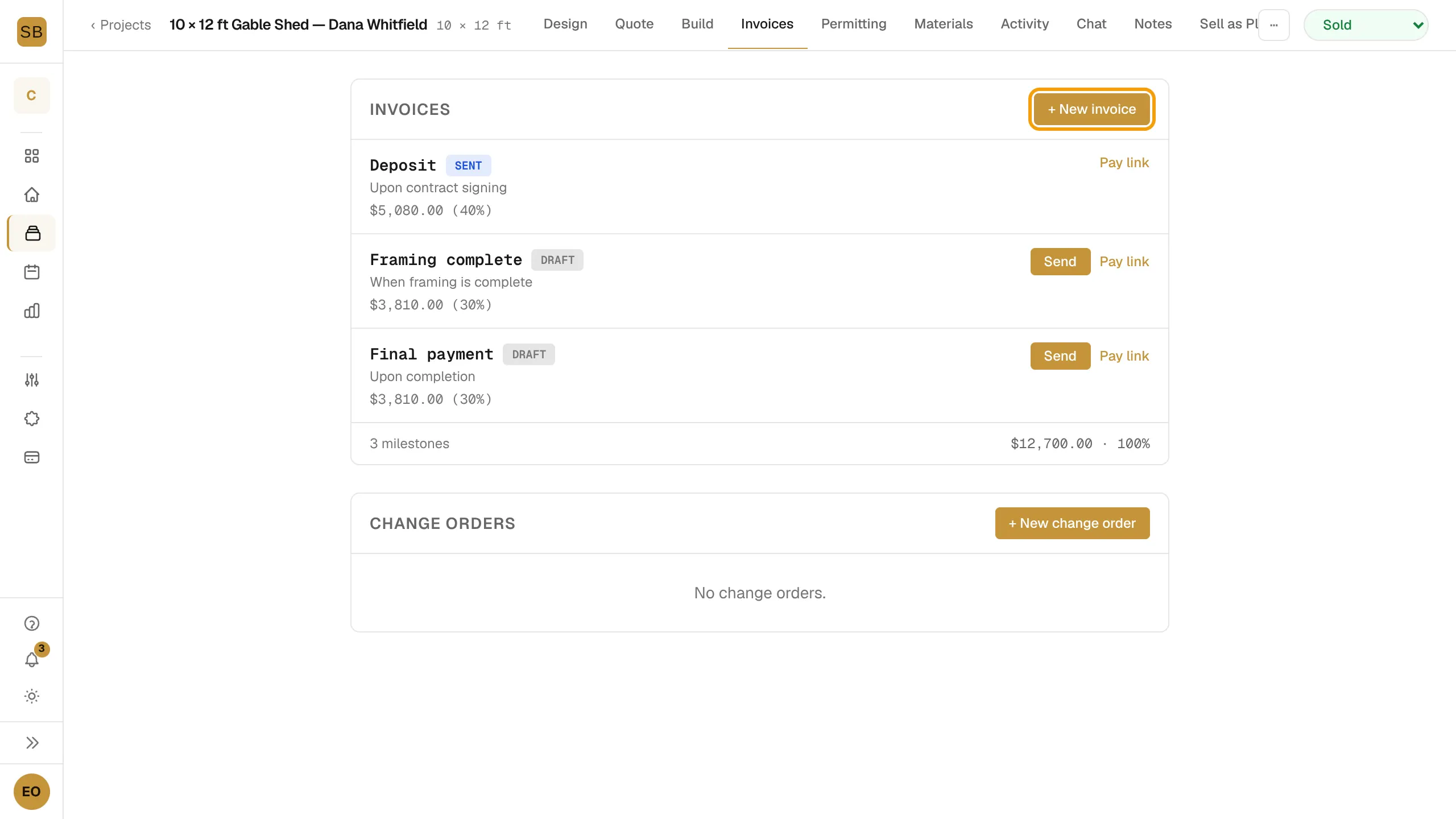Viewport: 1456px width, 819px height.
Task: Open the Sold status dropdown
Action: [x=1366, y=25]
